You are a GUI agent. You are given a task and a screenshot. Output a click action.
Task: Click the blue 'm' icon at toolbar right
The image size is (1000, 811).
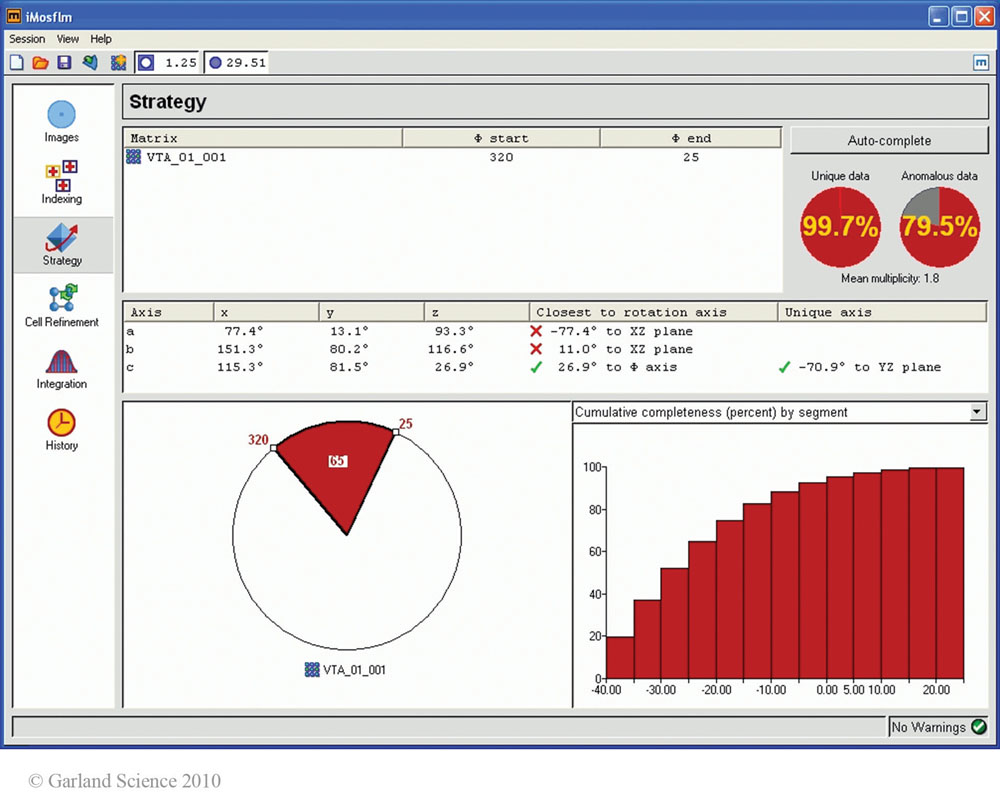[x=980, y=63]
